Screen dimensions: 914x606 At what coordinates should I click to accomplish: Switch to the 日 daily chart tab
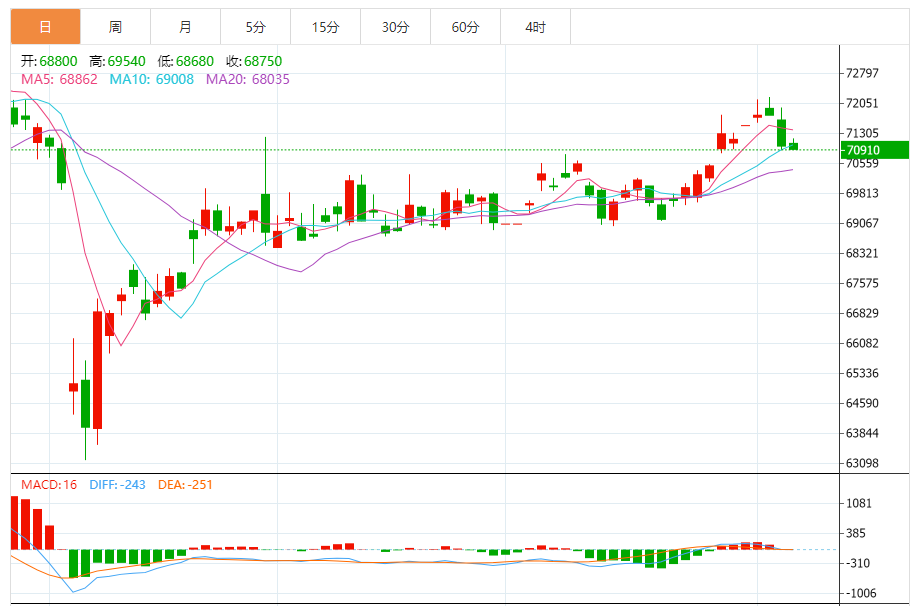point(45,27)
